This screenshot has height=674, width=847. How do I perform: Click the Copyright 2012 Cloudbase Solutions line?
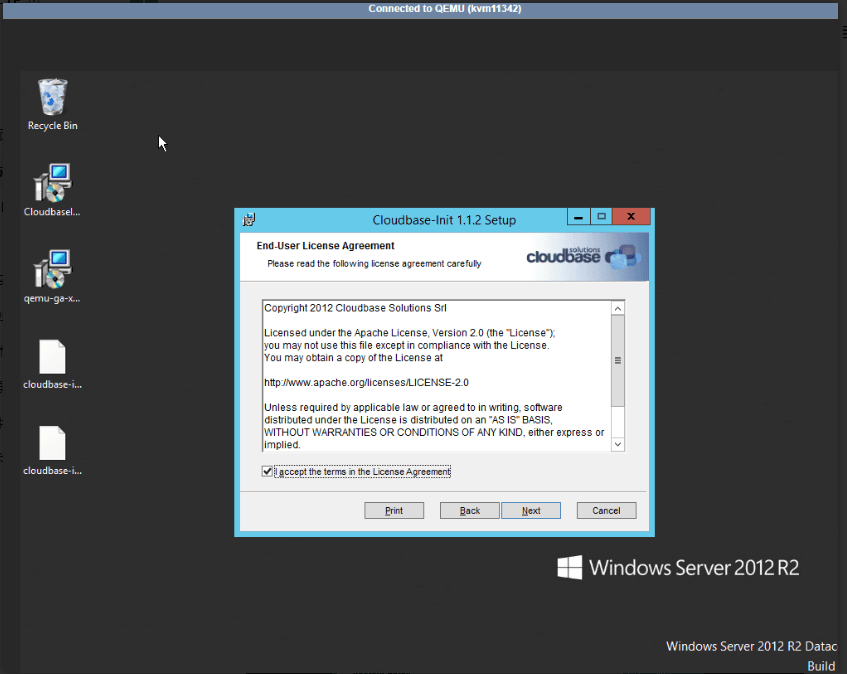[355, 308]
